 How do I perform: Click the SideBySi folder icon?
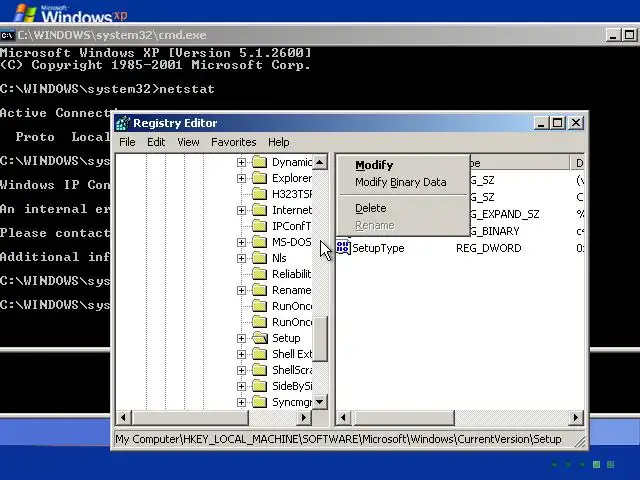[259, 386]
